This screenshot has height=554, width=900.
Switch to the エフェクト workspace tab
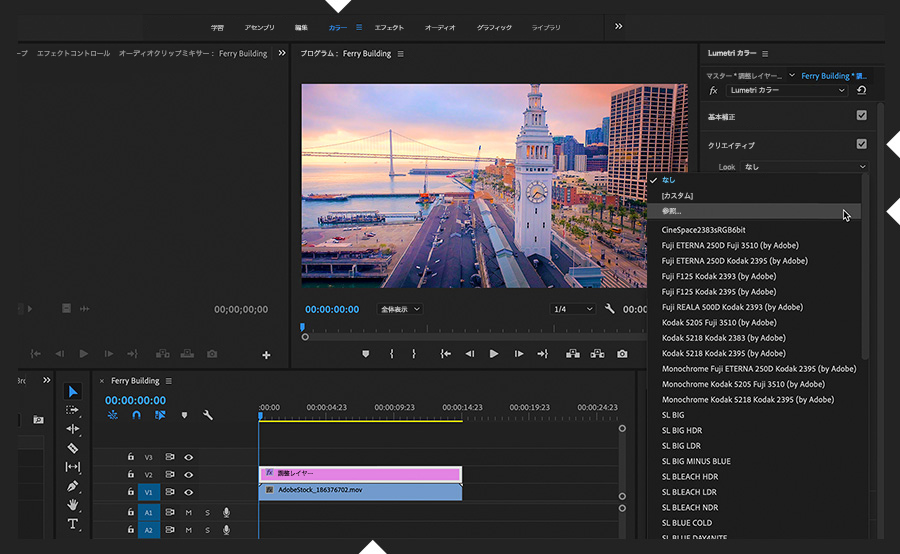tap(389, 27)
